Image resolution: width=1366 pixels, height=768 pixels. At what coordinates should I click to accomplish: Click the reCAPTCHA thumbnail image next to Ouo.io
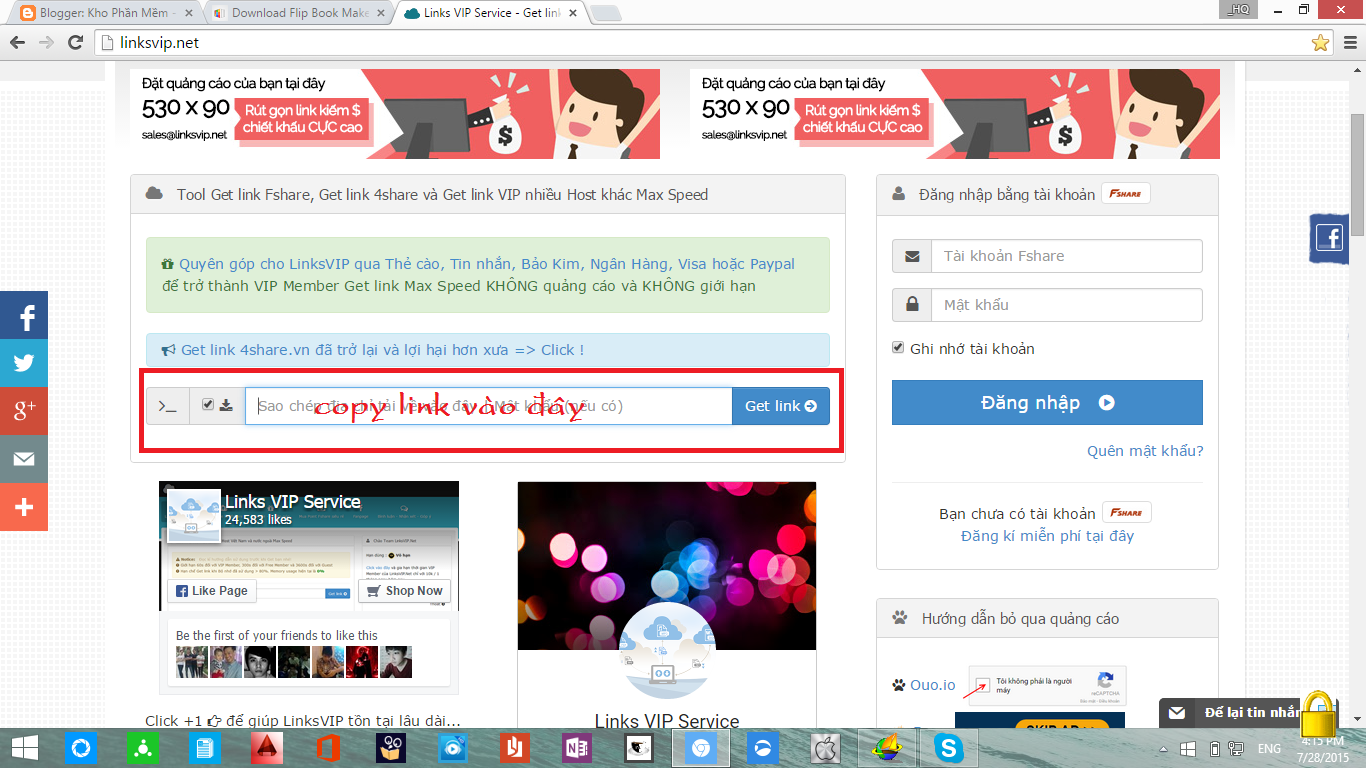tap(1047, 686)
